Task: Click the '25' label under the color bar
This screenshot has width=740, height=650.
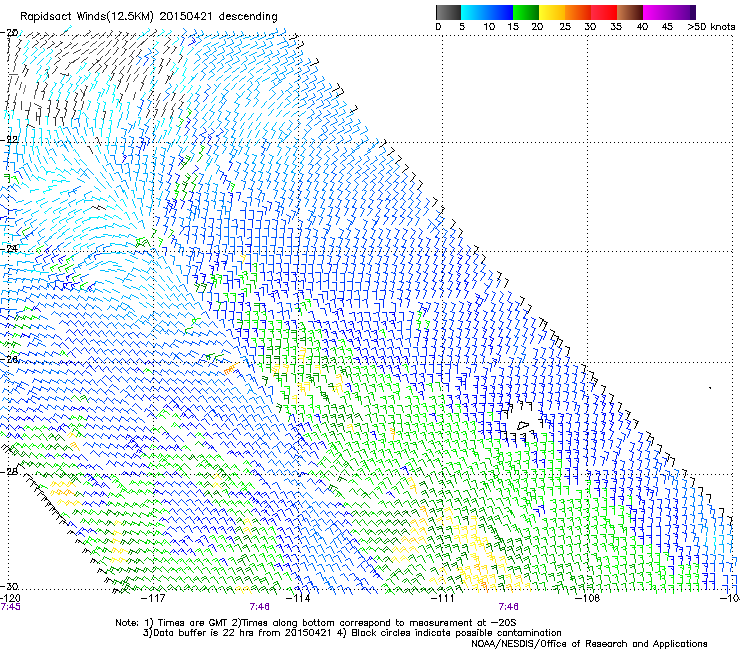Action: (565, 27)
